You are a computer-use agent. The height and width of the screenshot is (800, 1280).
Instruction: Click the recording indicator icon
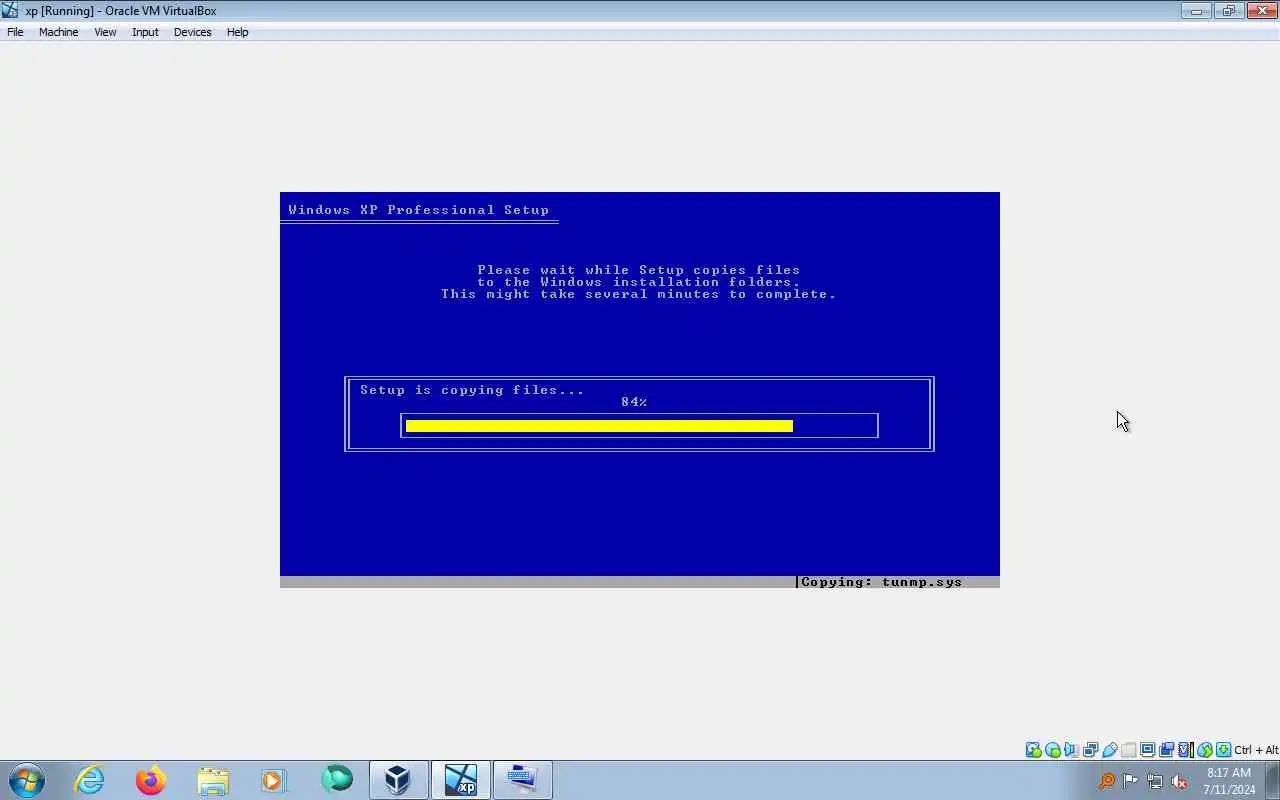click(x=1166, y=750)
